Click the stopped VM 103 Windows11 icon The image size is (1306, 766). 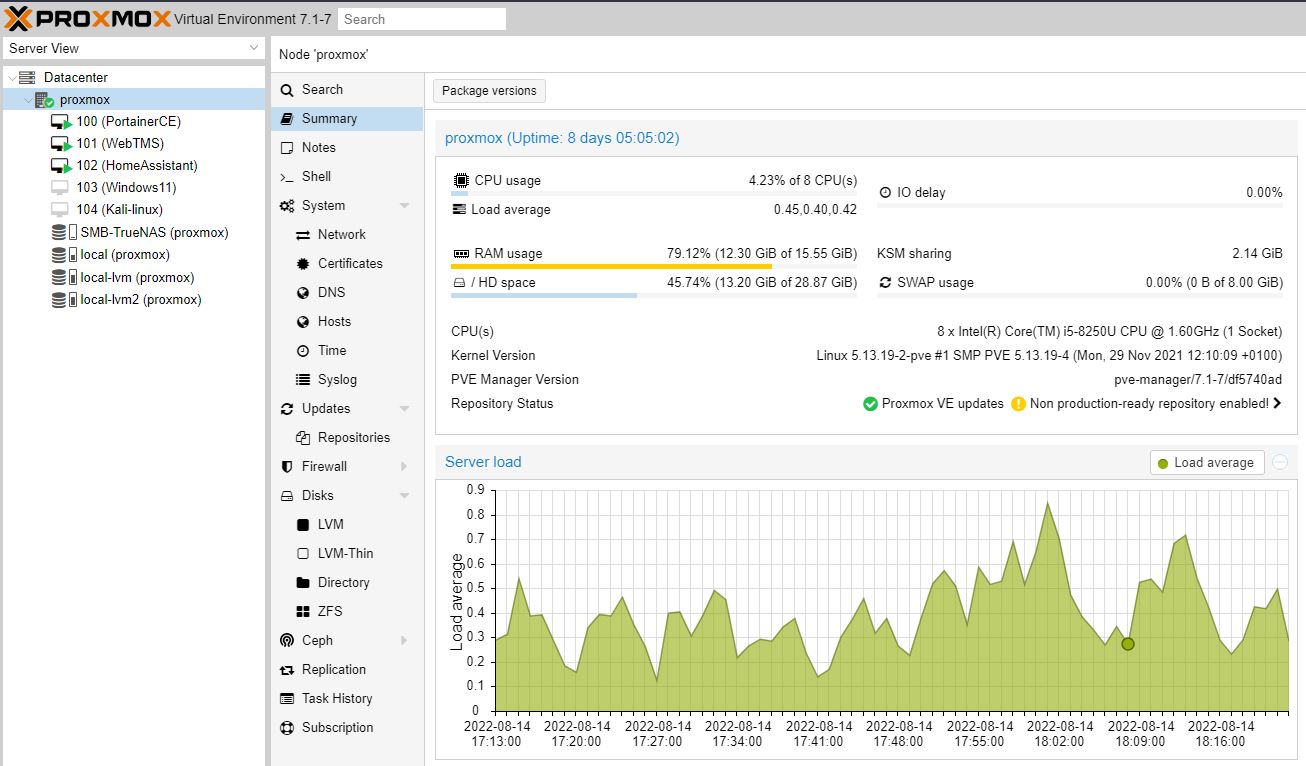tap(60, 187)
